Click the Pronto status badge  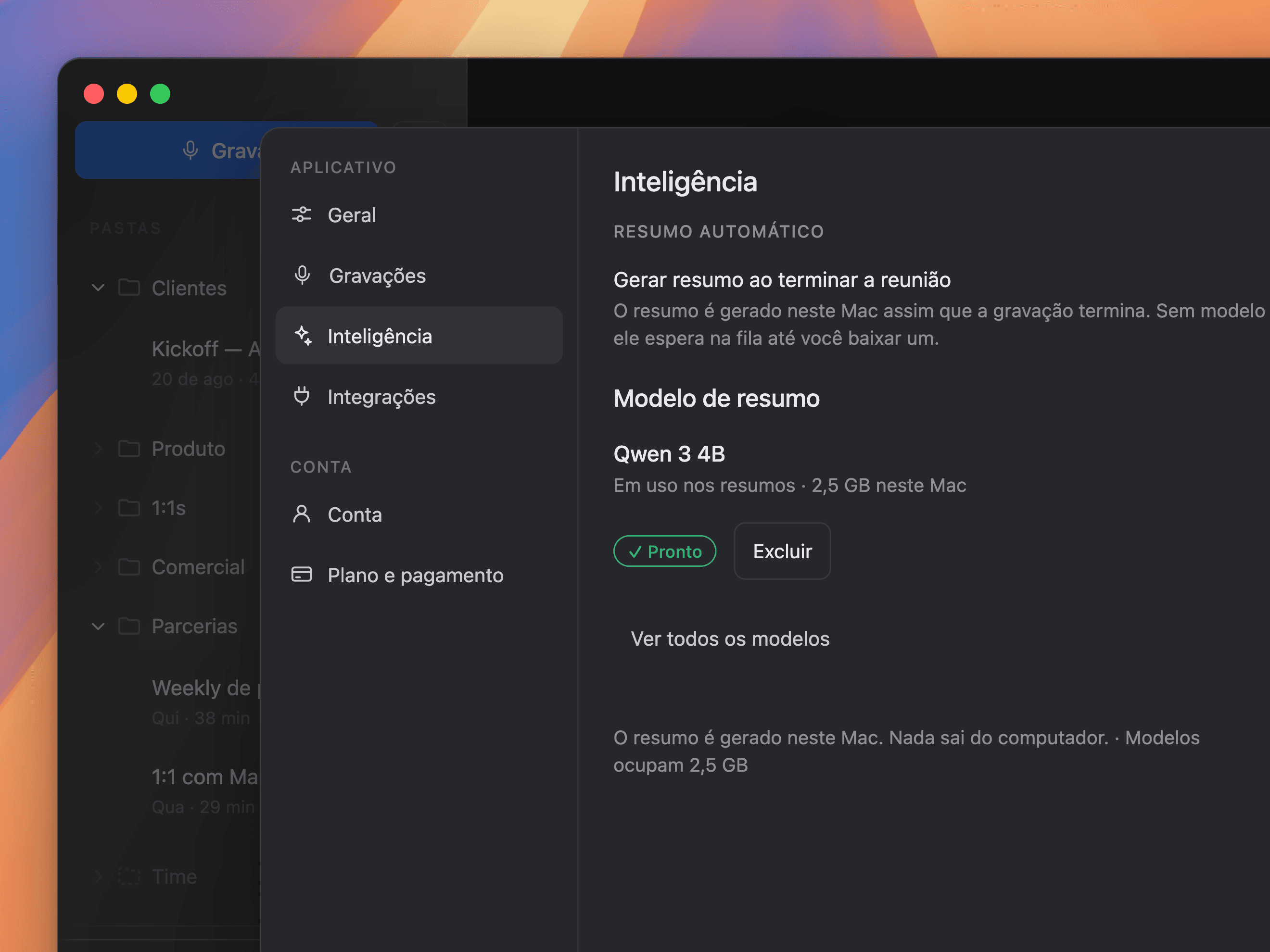point(664,551)
